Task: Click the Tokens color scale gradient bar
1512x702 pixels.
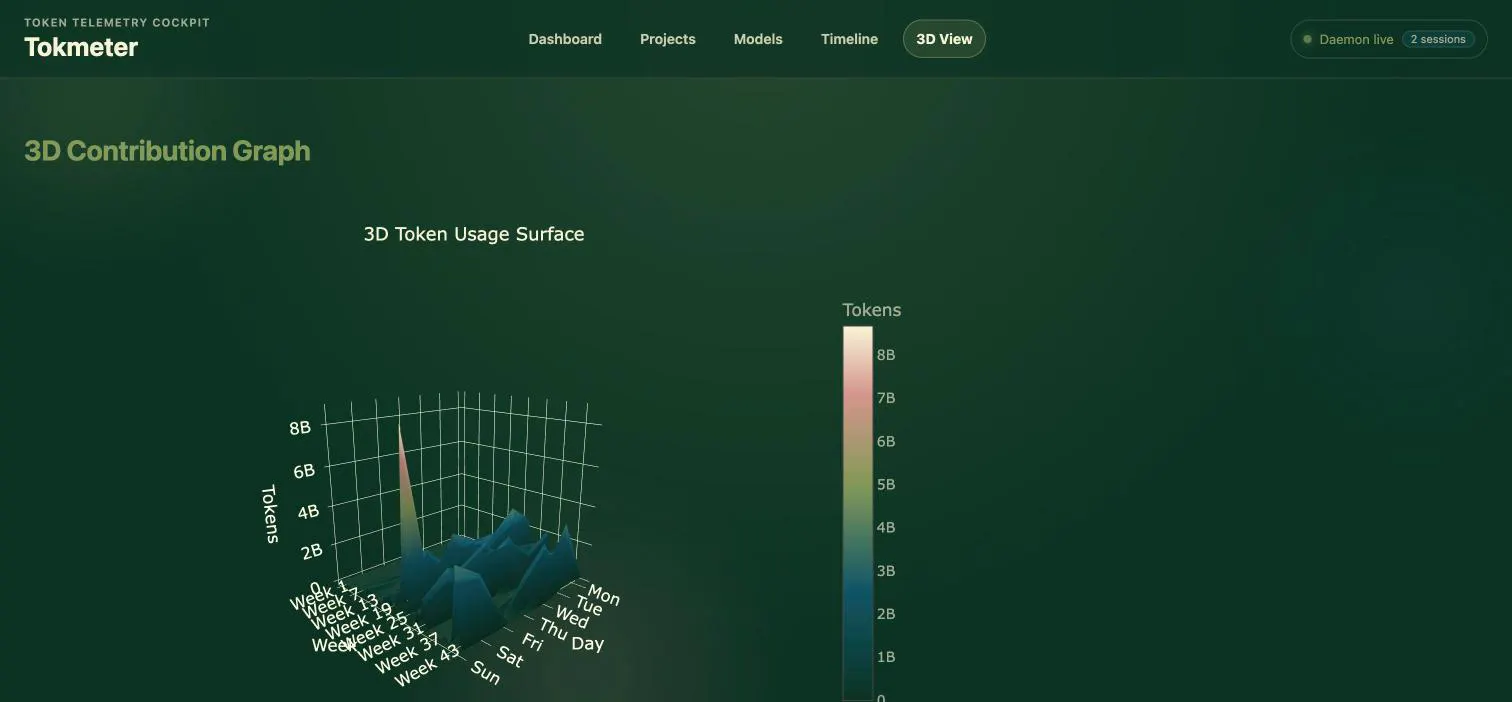Action: 858,513
